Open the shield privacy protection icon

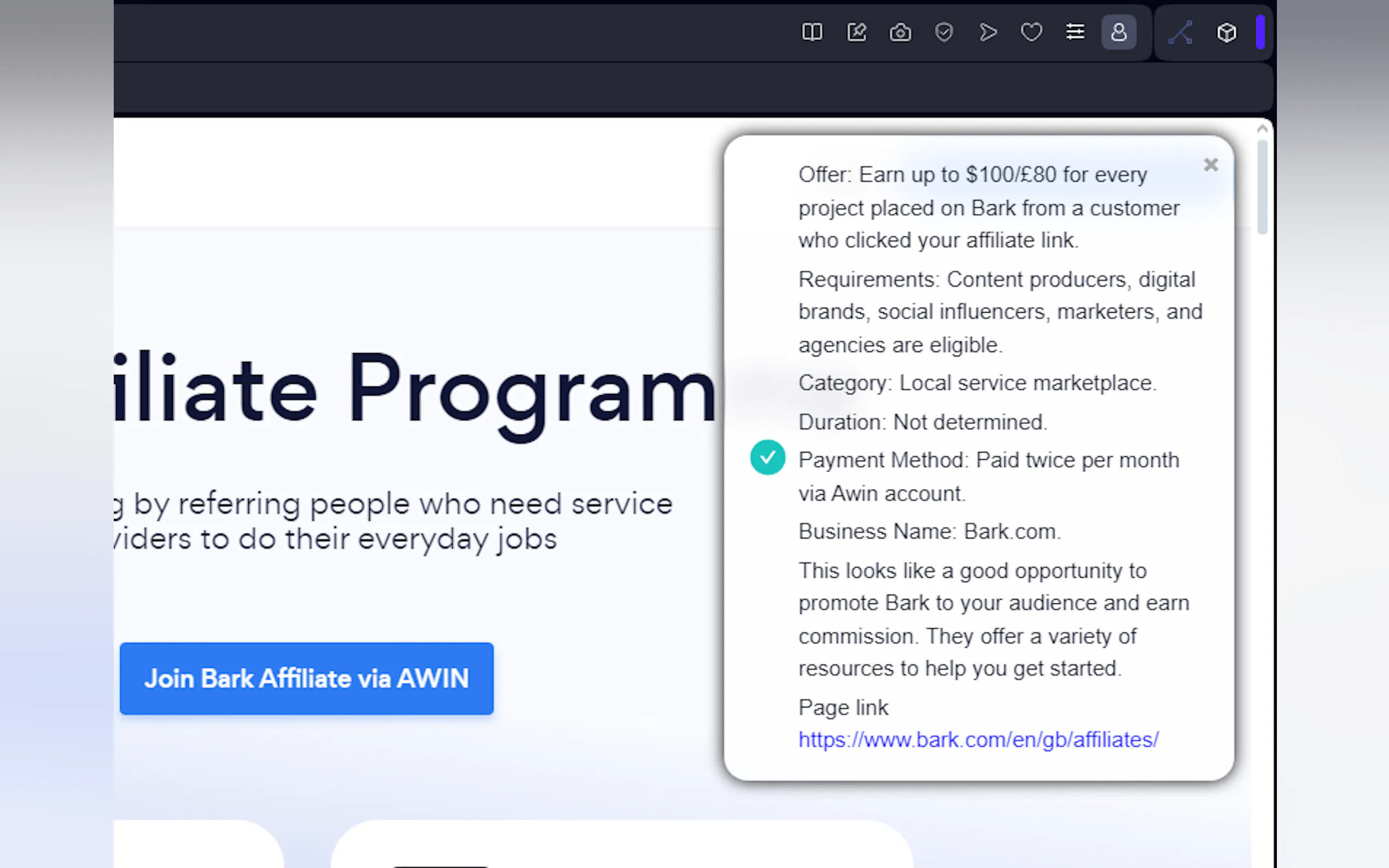coord(944,32)
